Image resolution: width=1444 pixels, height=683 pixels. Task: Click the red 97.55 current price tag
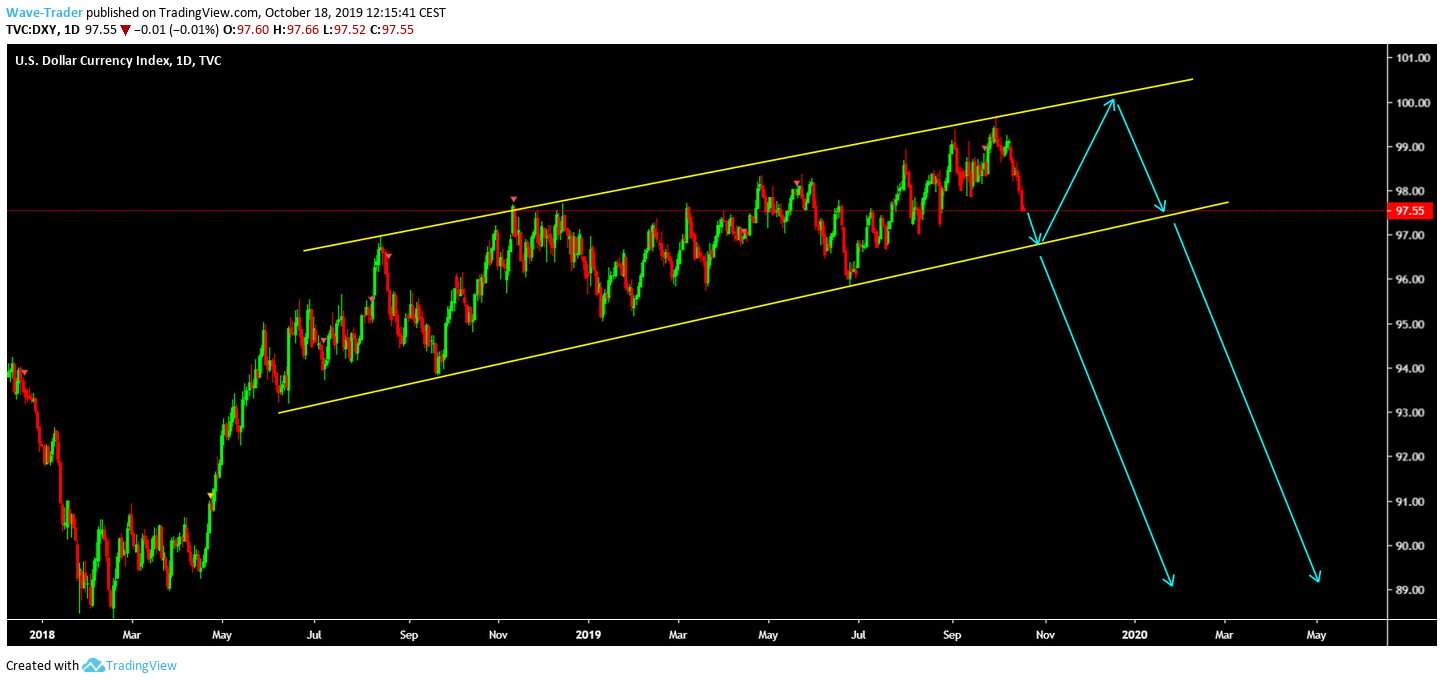[x=1410, y=211]
